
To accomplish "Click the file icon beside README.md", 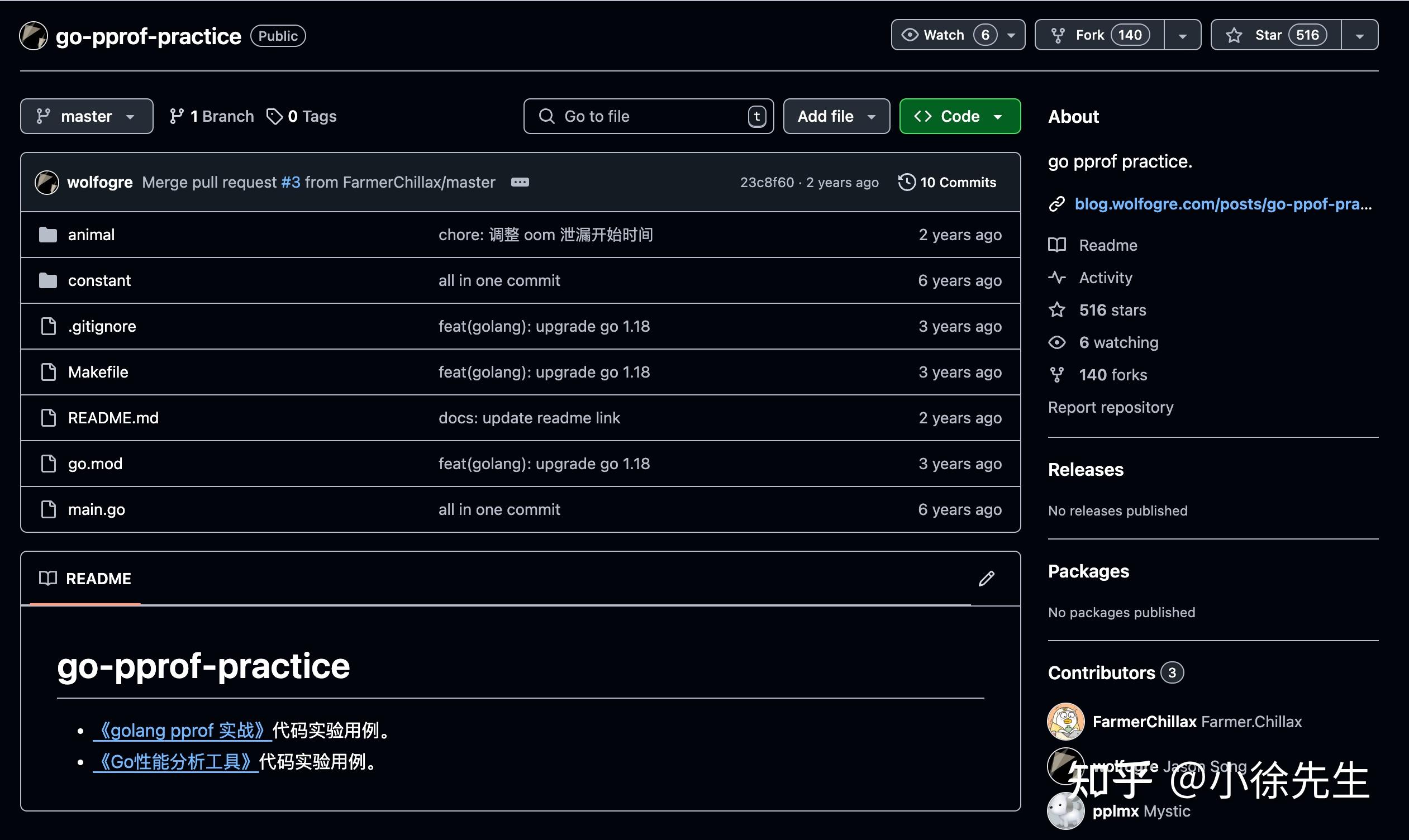I will [x=49, y=418].
